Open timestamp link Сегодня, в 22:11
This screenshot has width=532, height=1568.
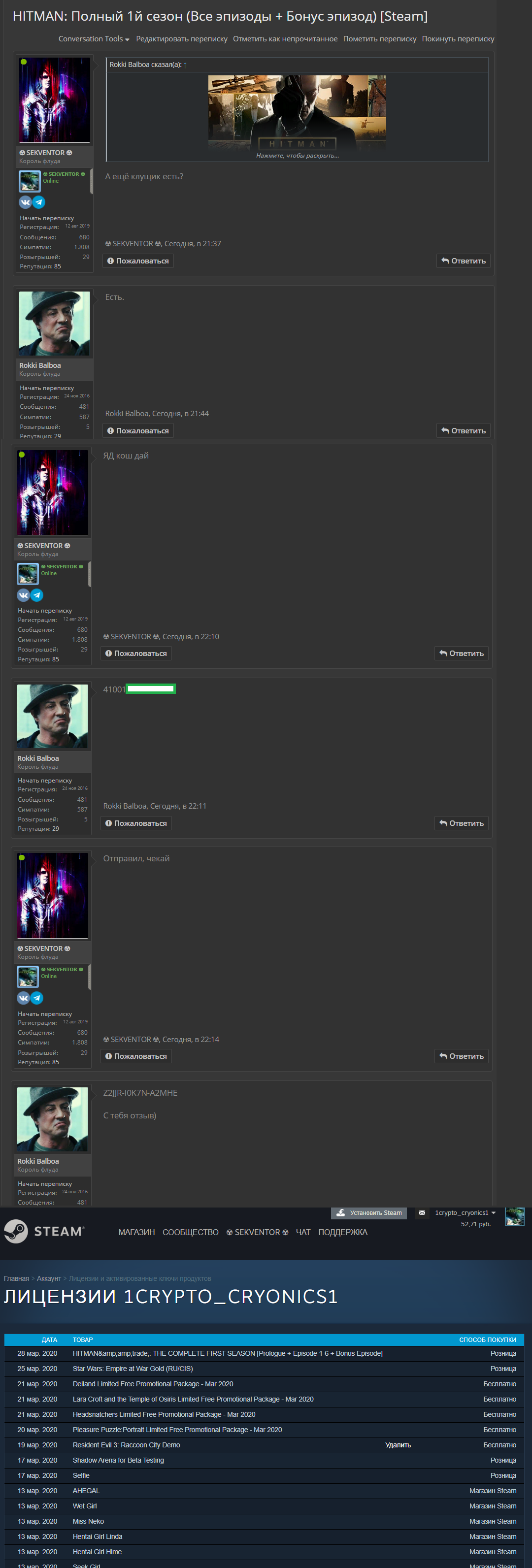(178, 806)
